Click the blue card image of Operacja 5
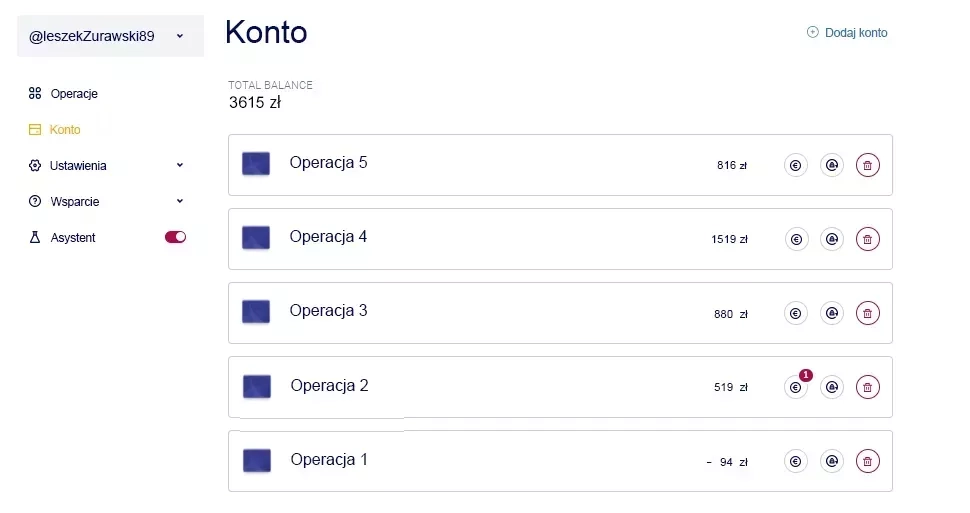 pos(256,164)
